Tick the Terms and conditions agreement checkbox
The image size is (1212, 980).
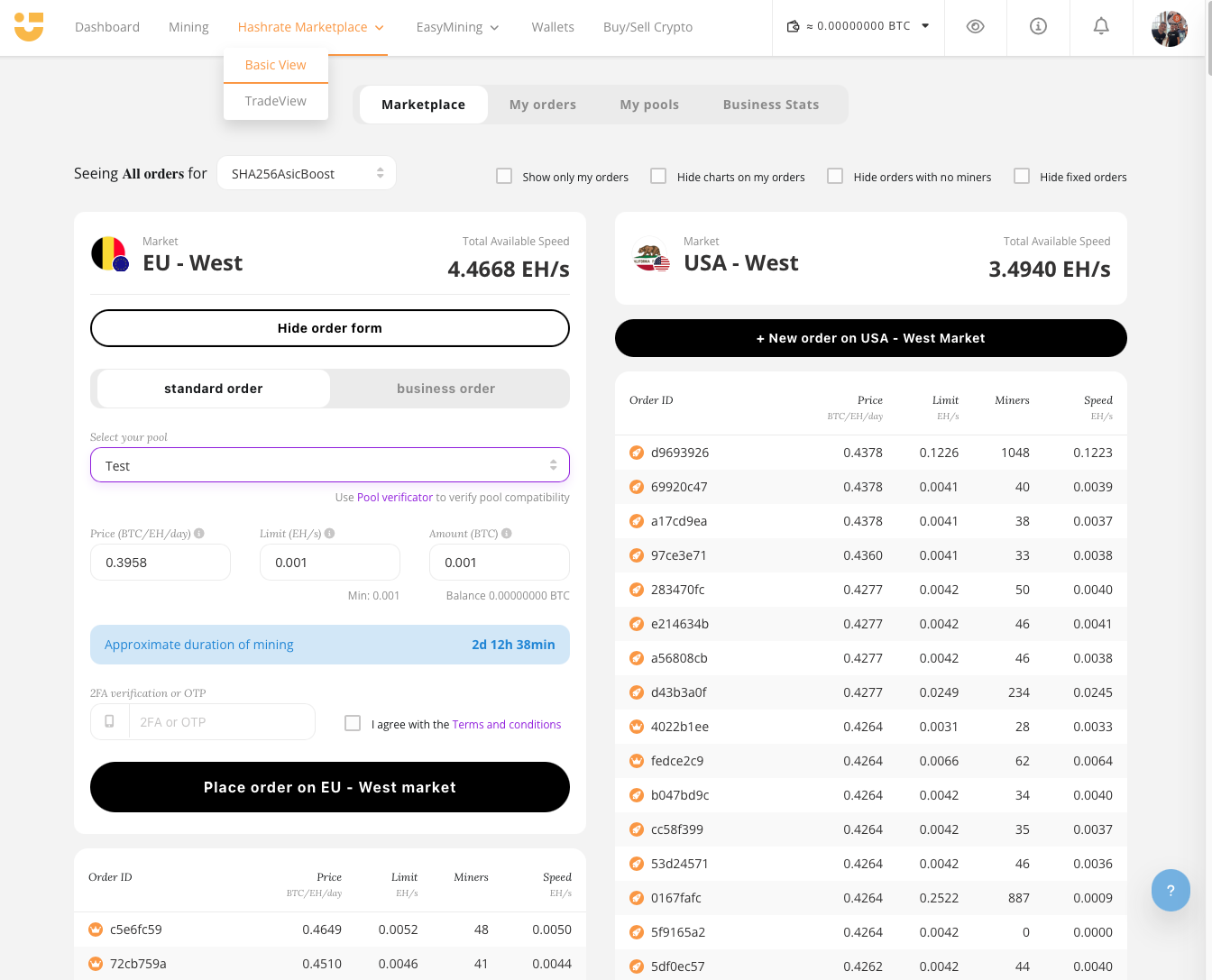tap(352, 722)
